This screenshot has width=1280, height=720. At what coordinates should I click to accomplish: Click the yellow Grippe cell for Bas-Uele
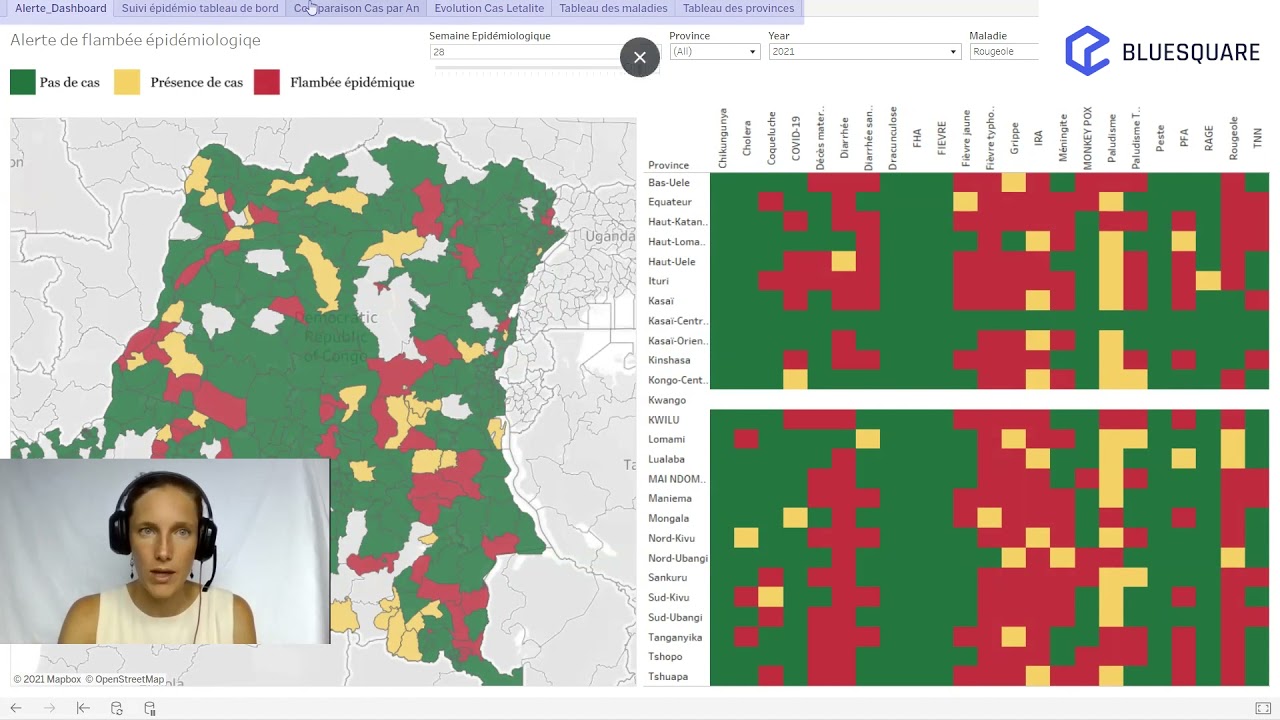[x=1014, y=182]
